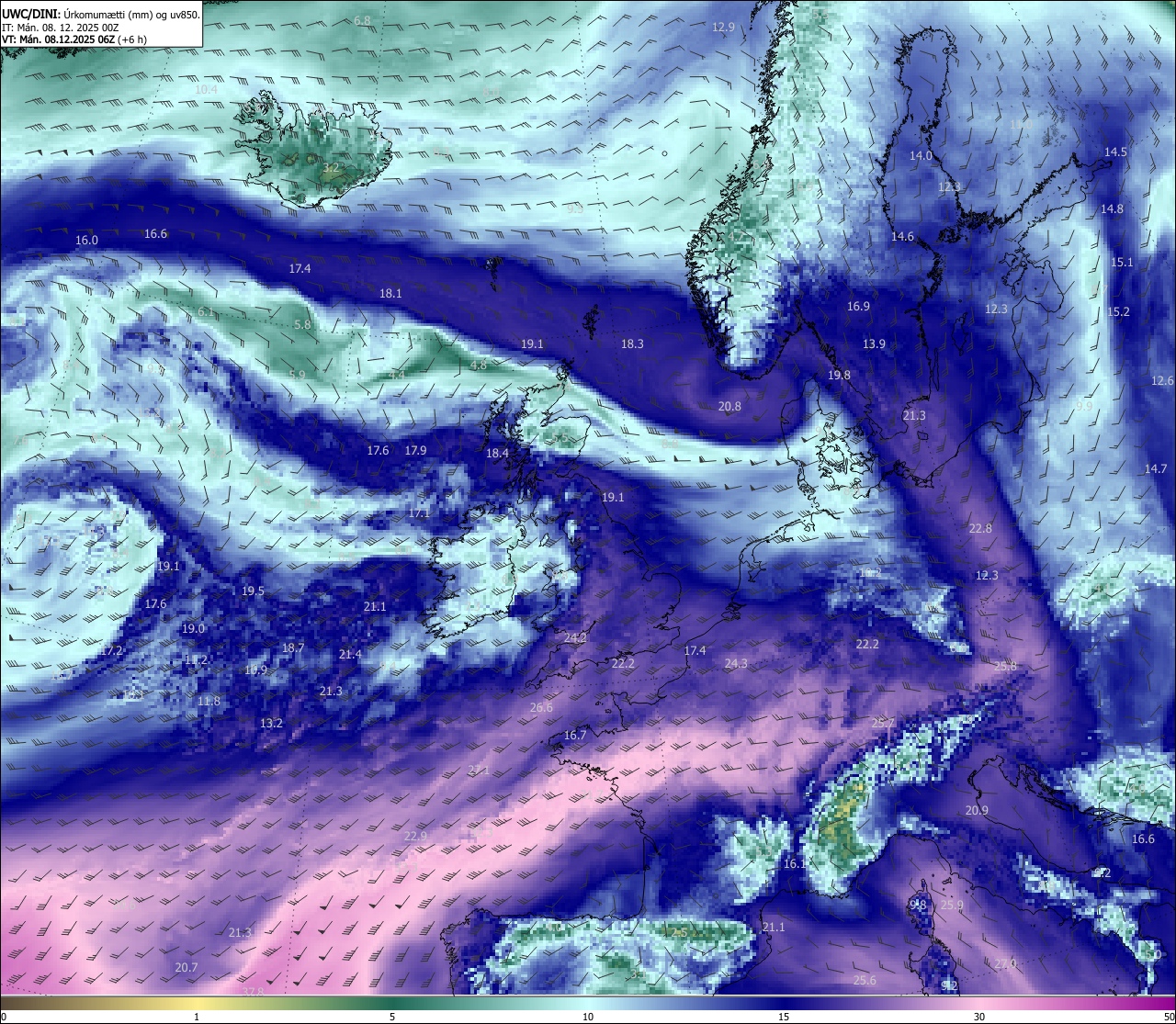Click the 26.6 value off Cornwall

point(541,707)
